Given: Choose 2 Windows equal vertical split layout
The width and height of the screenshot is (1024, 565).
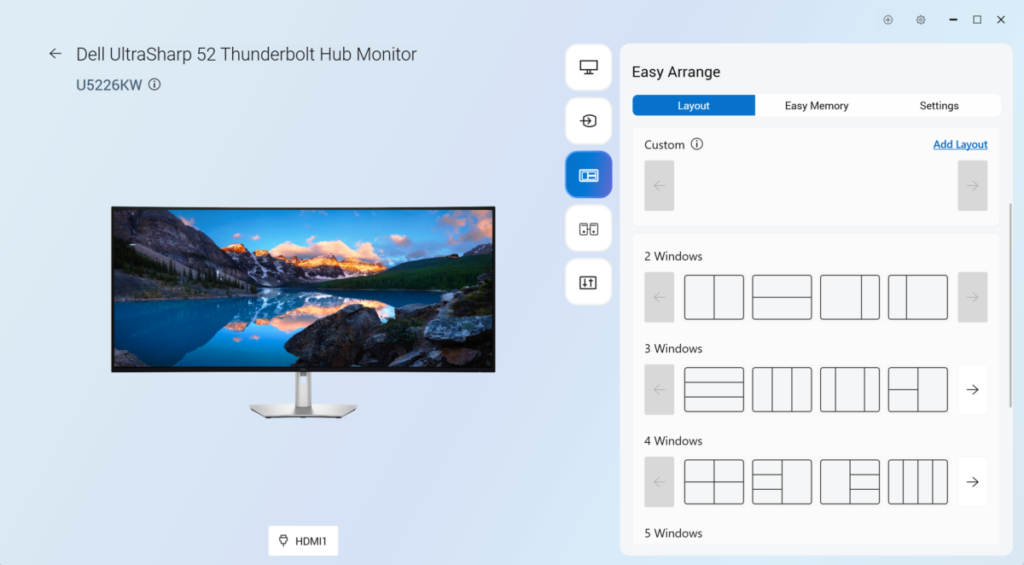Looking at the screenshot, I should pos(714,297).
